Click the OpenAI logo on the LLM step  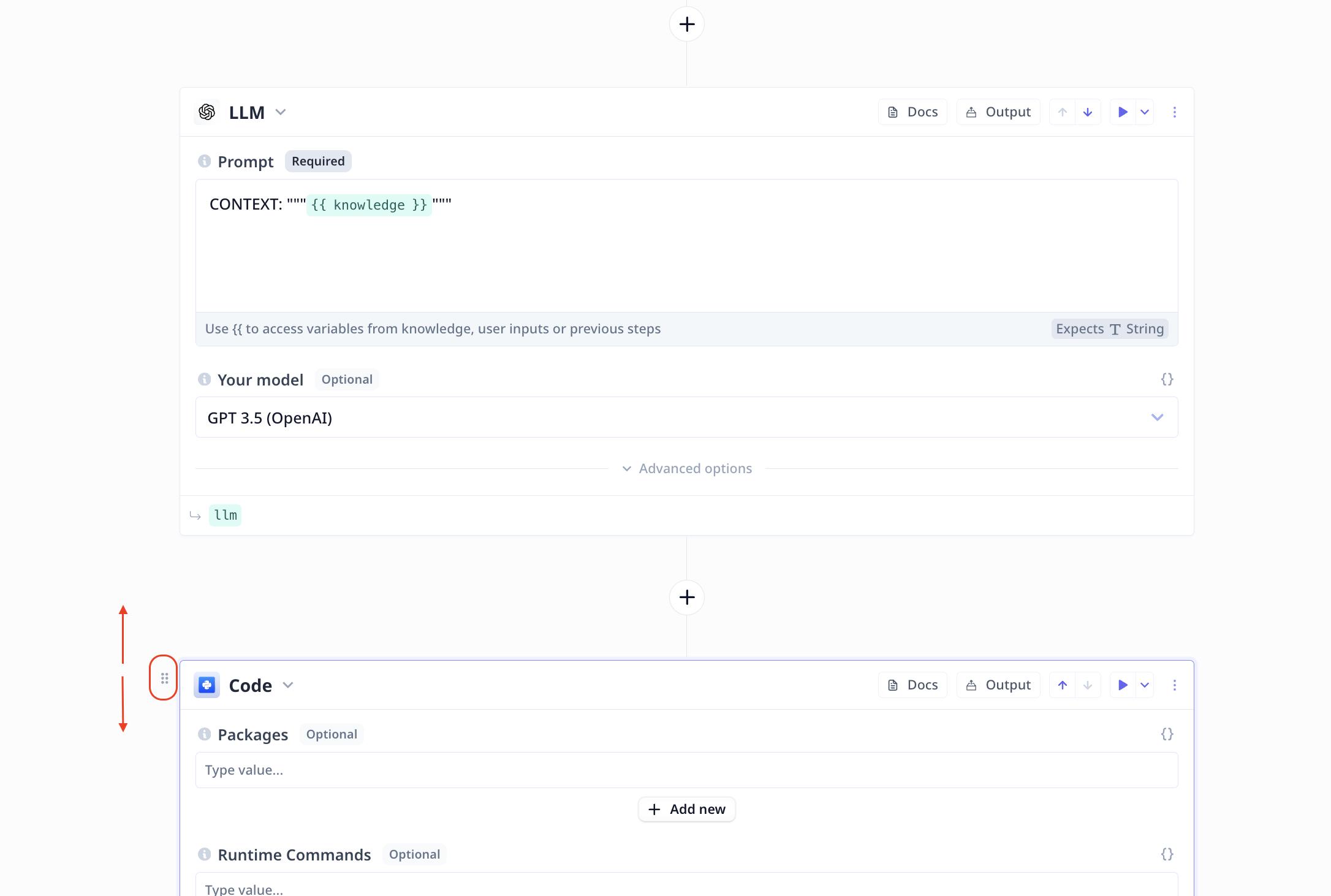(x=207, y=112)
